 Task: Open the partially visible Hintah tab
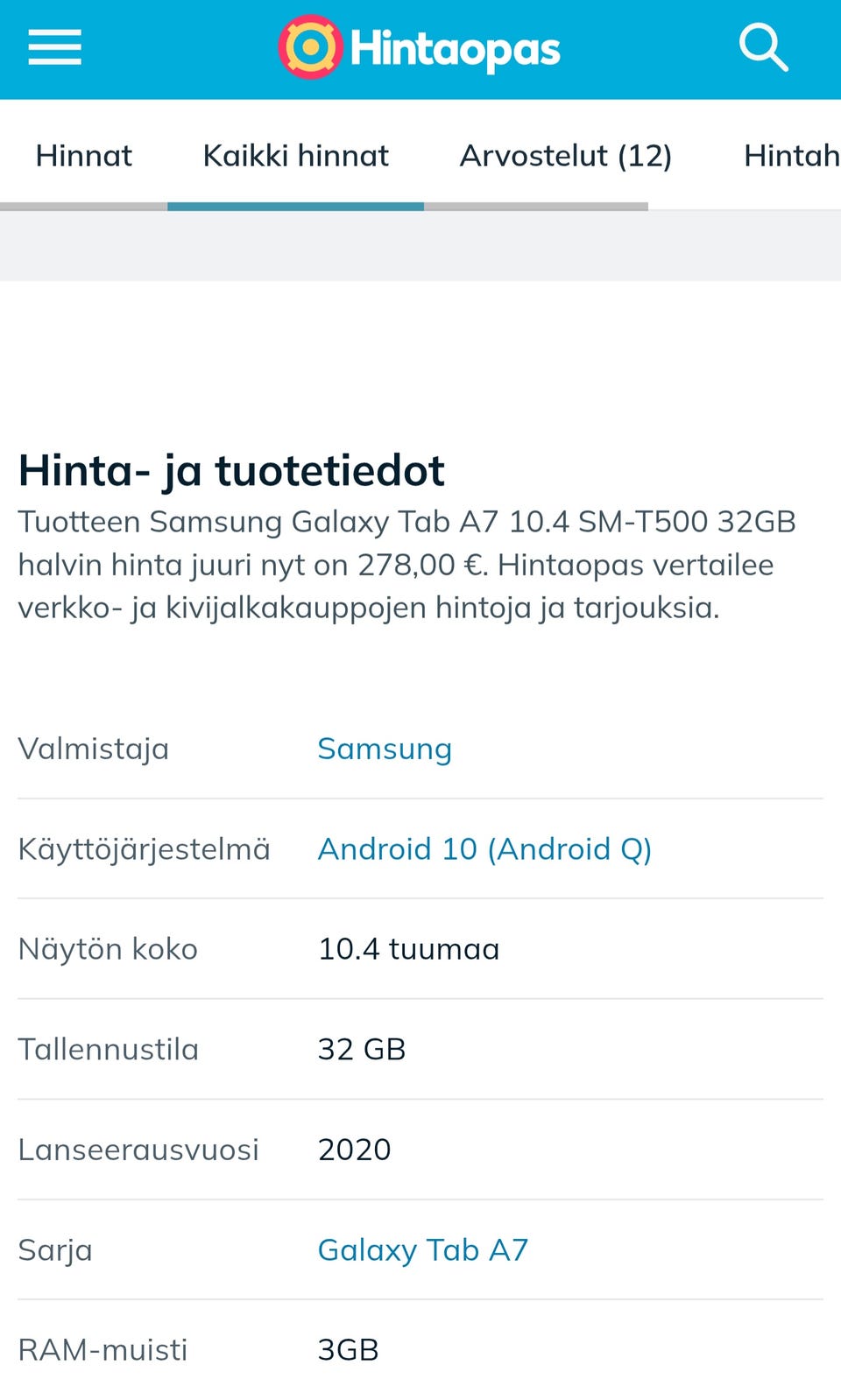[790, 156]
